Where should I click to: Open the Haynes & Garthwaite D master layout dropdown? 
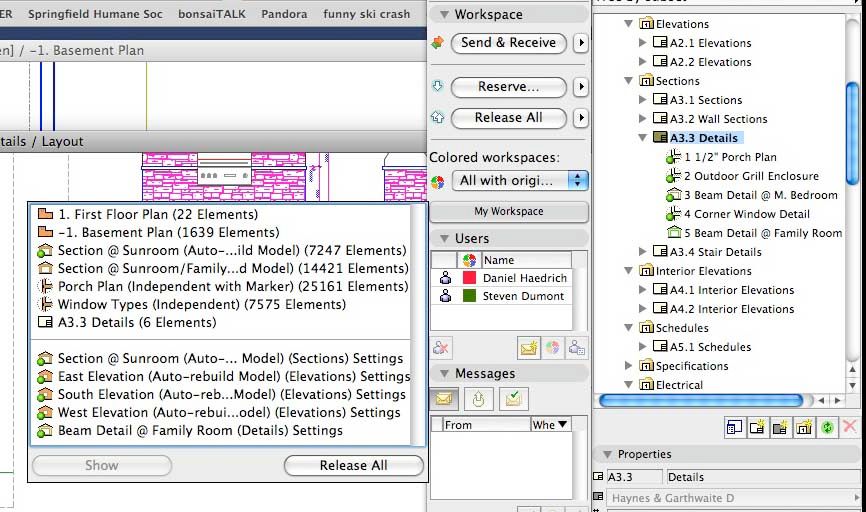click(x=734, y=498)
